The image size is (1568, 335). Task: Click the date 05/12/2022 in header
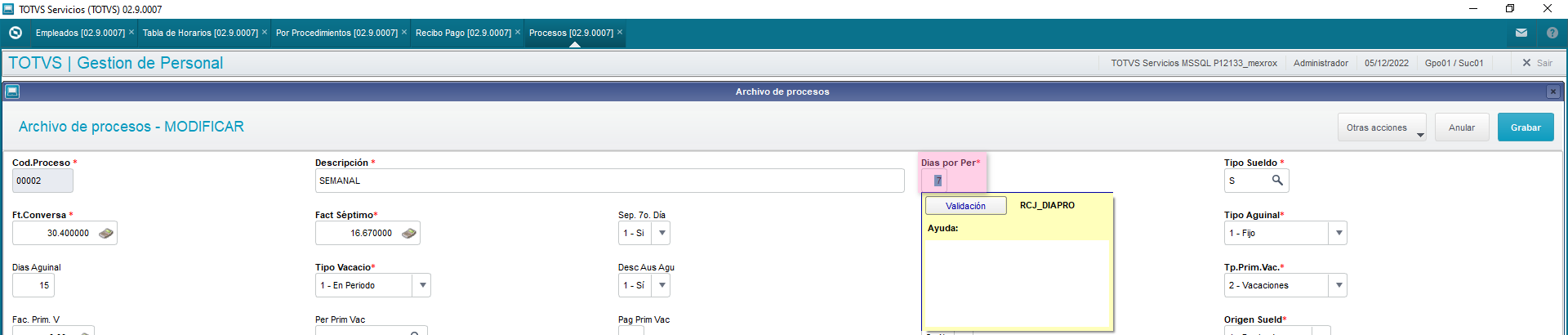tap(1387, 63)
